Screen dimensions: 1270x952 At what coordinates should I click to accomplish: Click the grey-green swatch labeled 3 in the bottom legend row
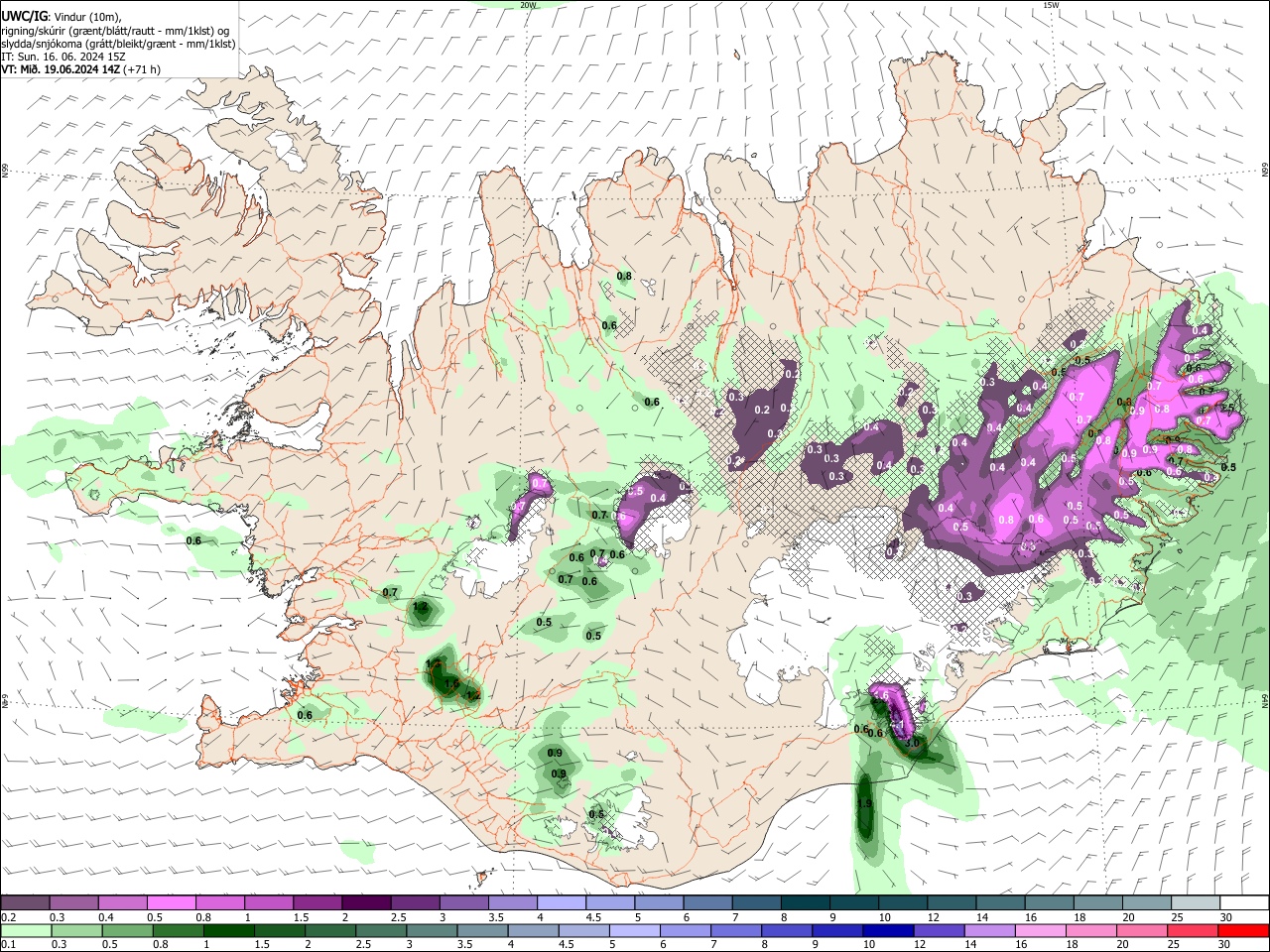[433, 931]
